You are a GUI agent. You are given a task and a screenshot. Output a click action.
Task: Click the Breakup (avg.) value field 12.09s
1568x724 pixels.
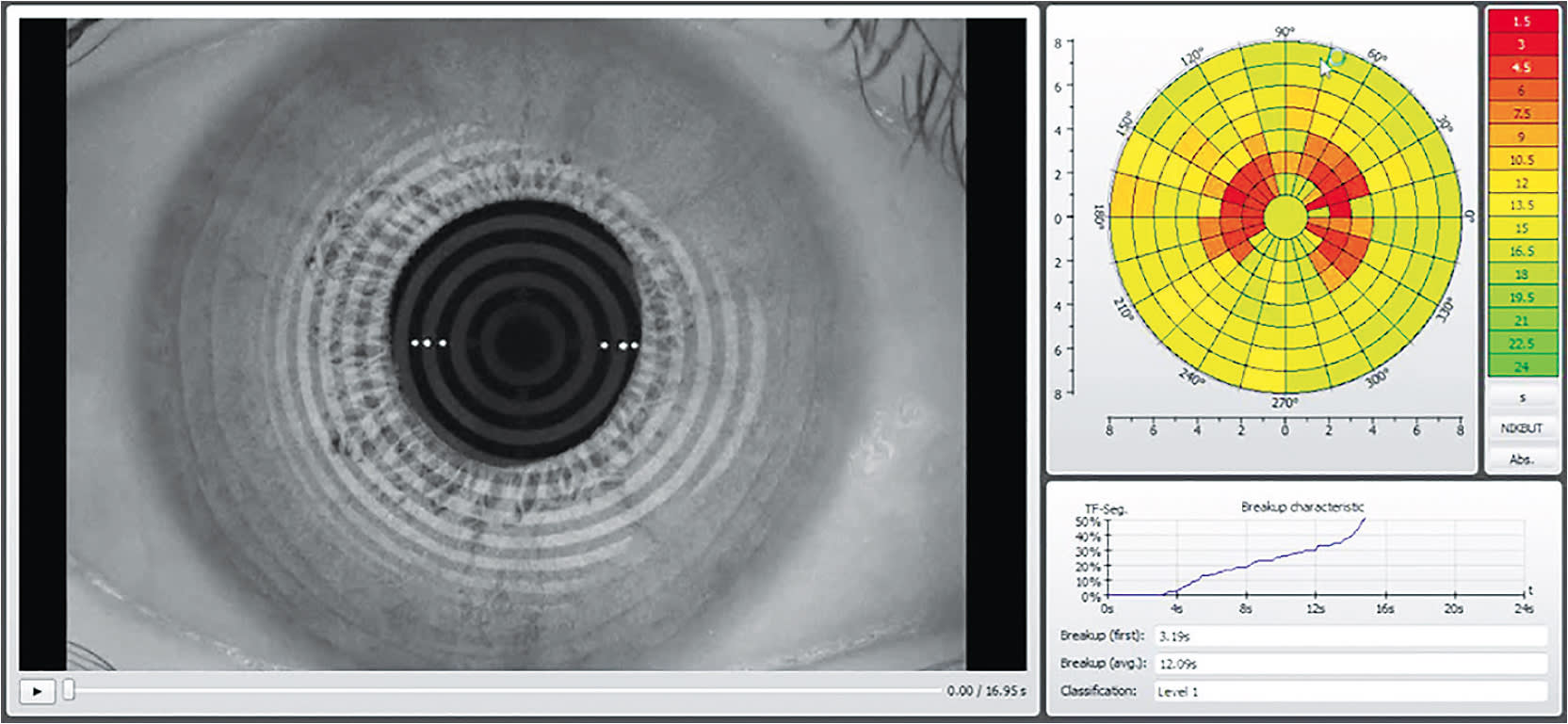tap(1351, 664)
